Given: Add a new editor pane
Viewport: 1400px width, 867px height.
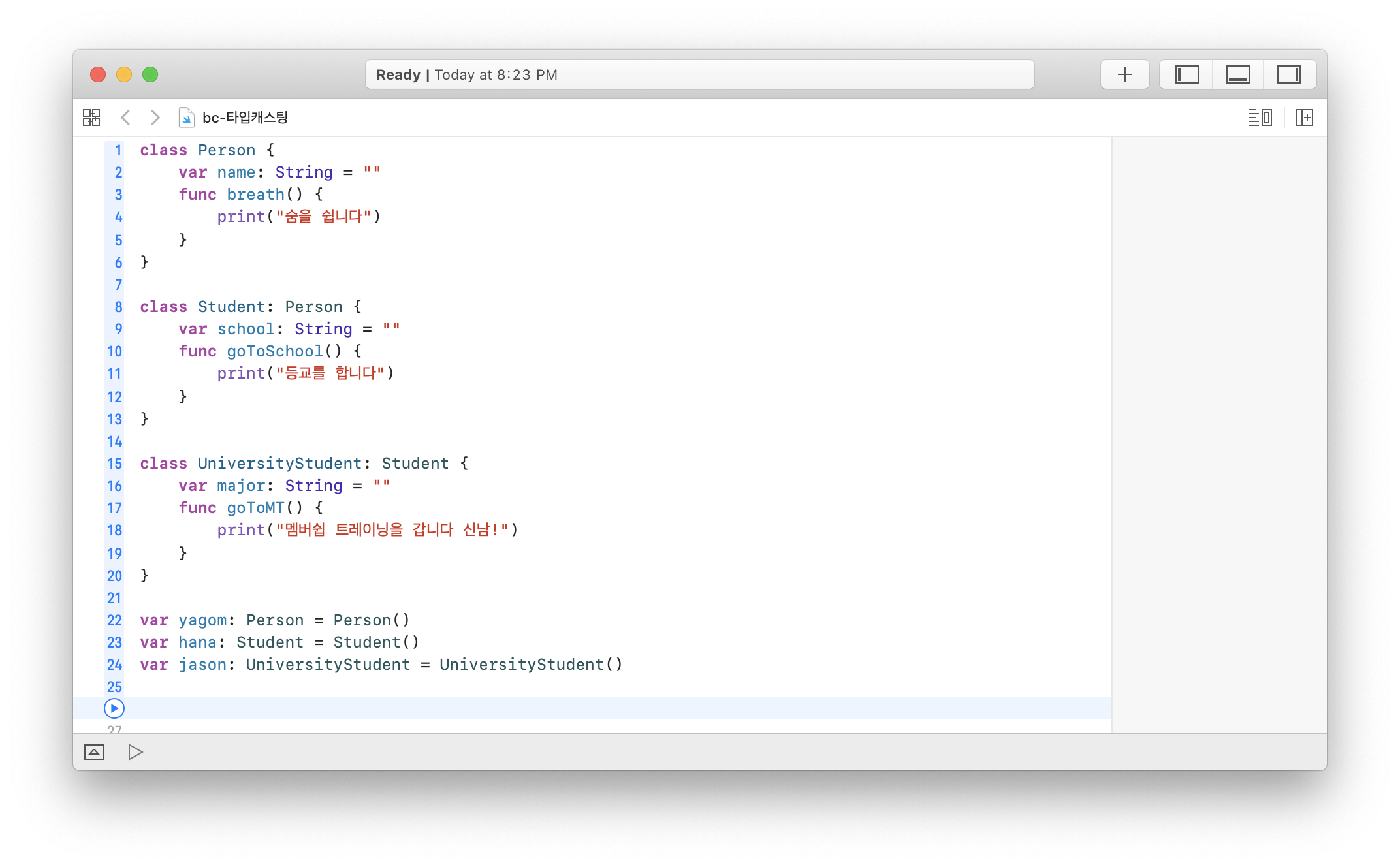Looking at the screenshot, I should point(1304,118).
